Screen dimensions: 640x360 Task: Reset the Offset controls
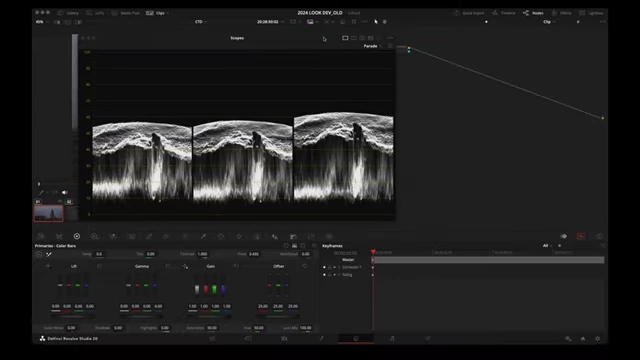(x=304, y=266)
